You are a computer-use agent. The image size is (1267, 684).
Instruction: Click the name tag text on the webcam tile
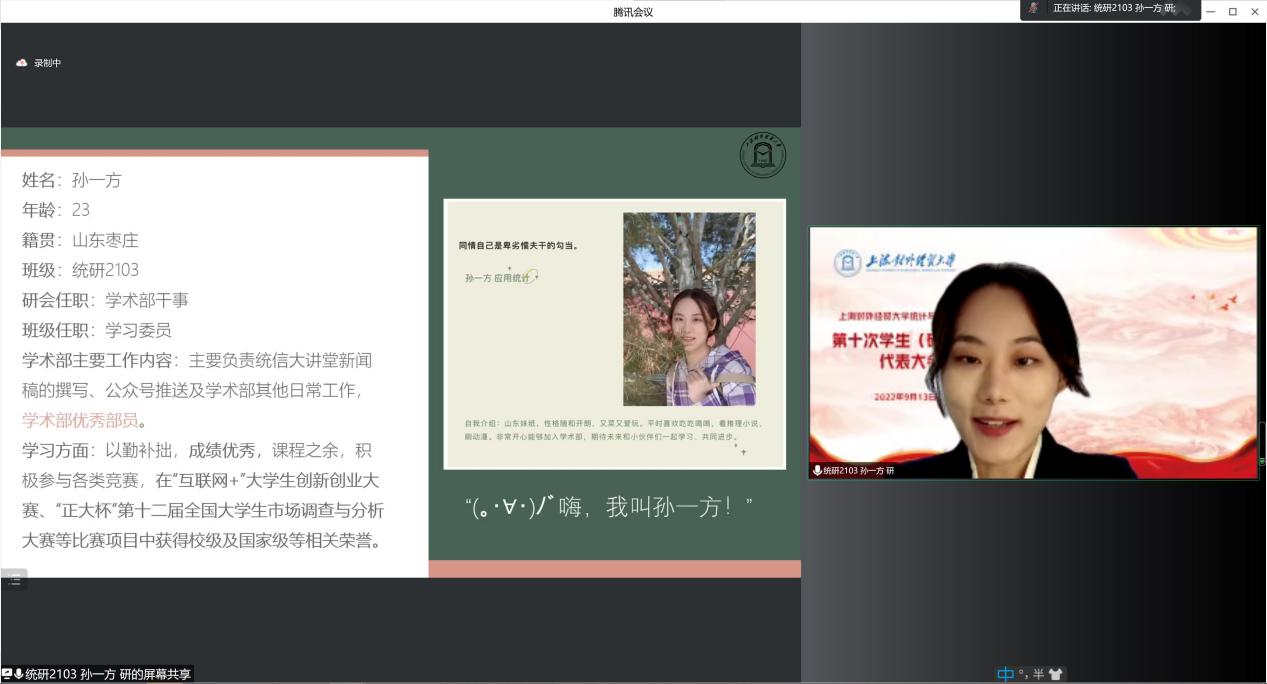859,470
